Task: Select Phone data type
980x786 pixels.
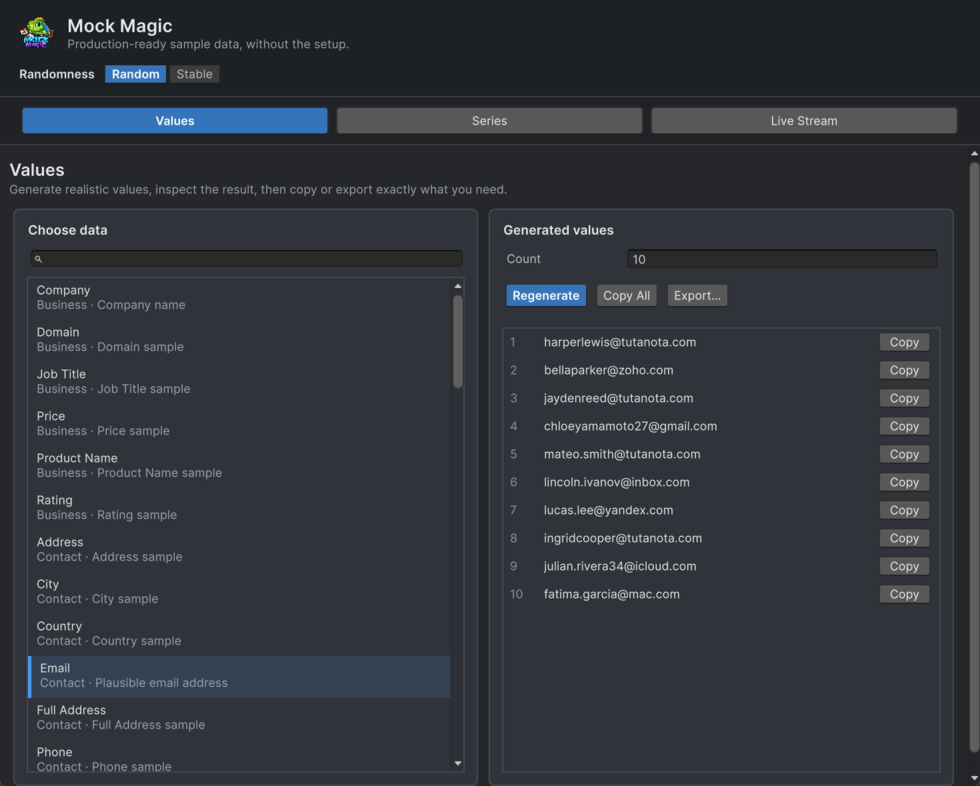Action: click(239, 758)
